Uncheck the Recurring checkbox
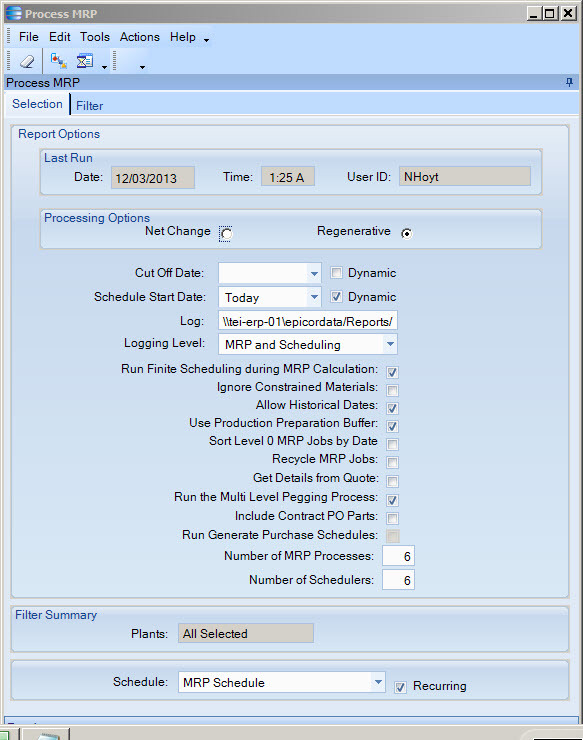The image size is (583, 740). pos(400,687)
